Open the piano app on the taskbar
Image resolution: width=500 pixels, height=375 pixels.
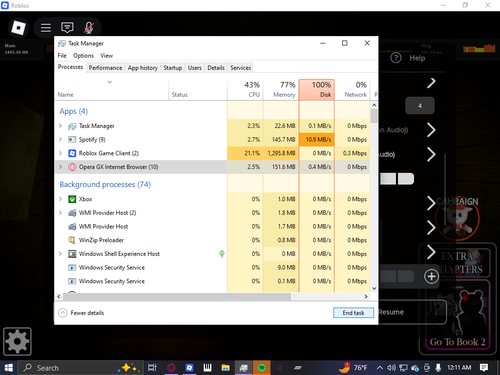coord(207,368)
